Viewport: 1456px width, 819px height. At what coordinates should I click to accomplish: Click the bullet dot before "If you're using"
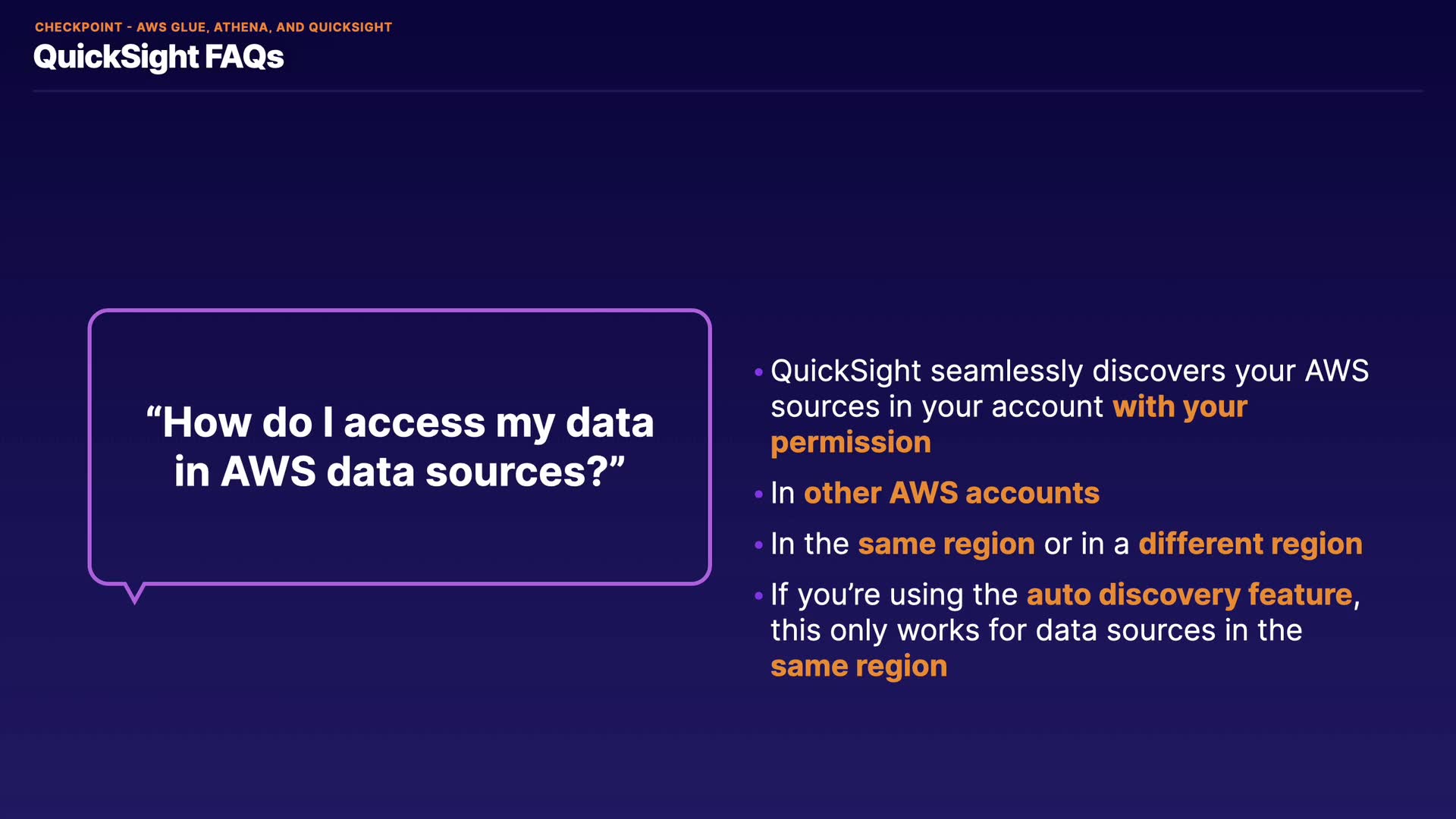coord(758,596)
